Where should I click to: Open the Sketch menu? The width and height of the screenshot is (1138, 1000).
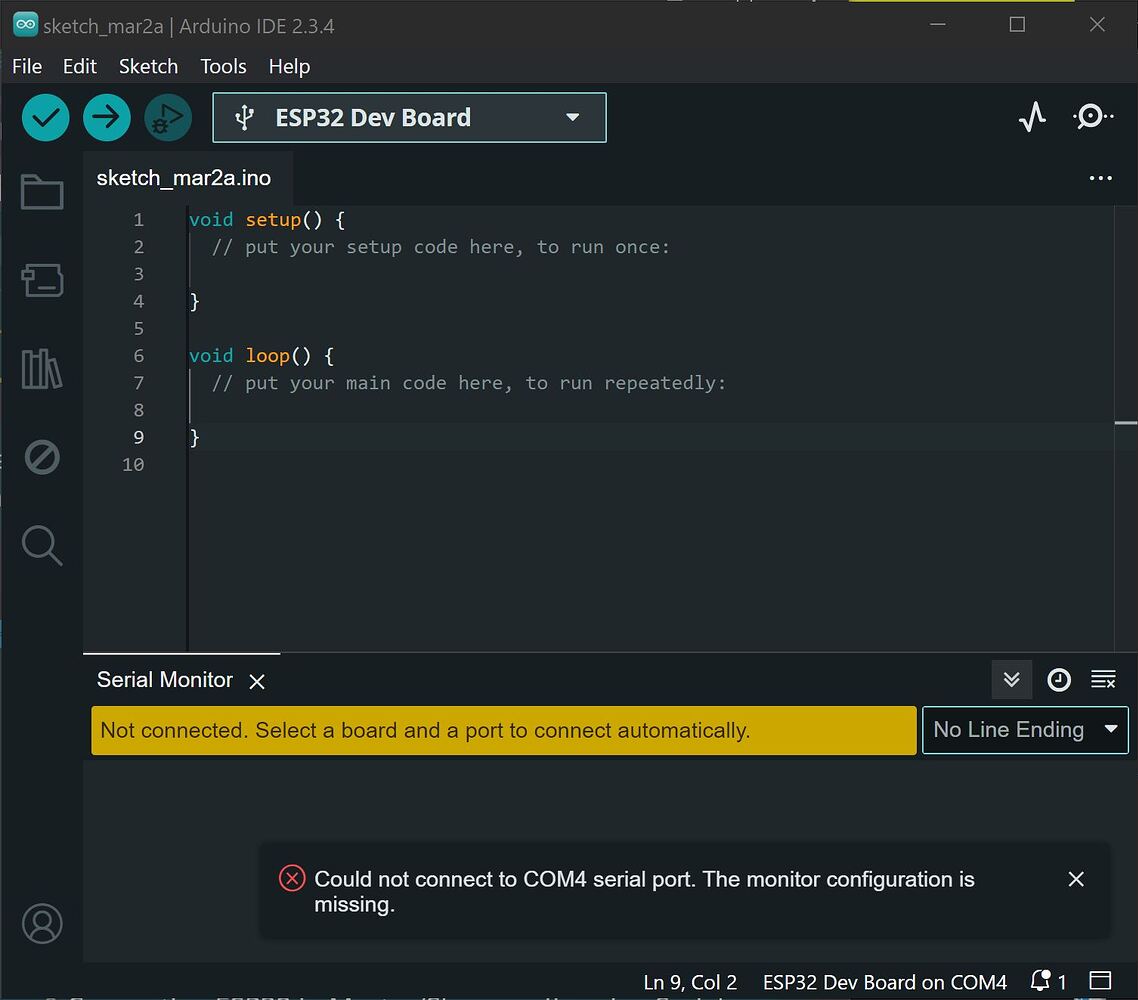pyautogui.click(x=148, y=66)
